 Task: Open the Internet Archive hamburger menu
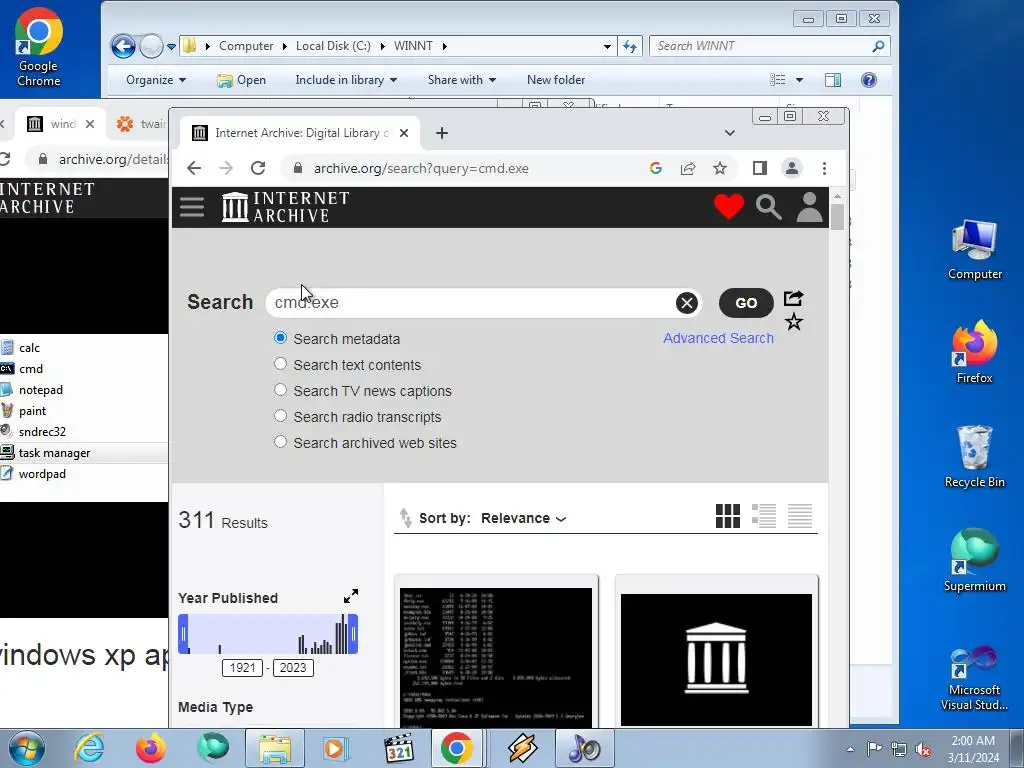(x=192, y=207)
